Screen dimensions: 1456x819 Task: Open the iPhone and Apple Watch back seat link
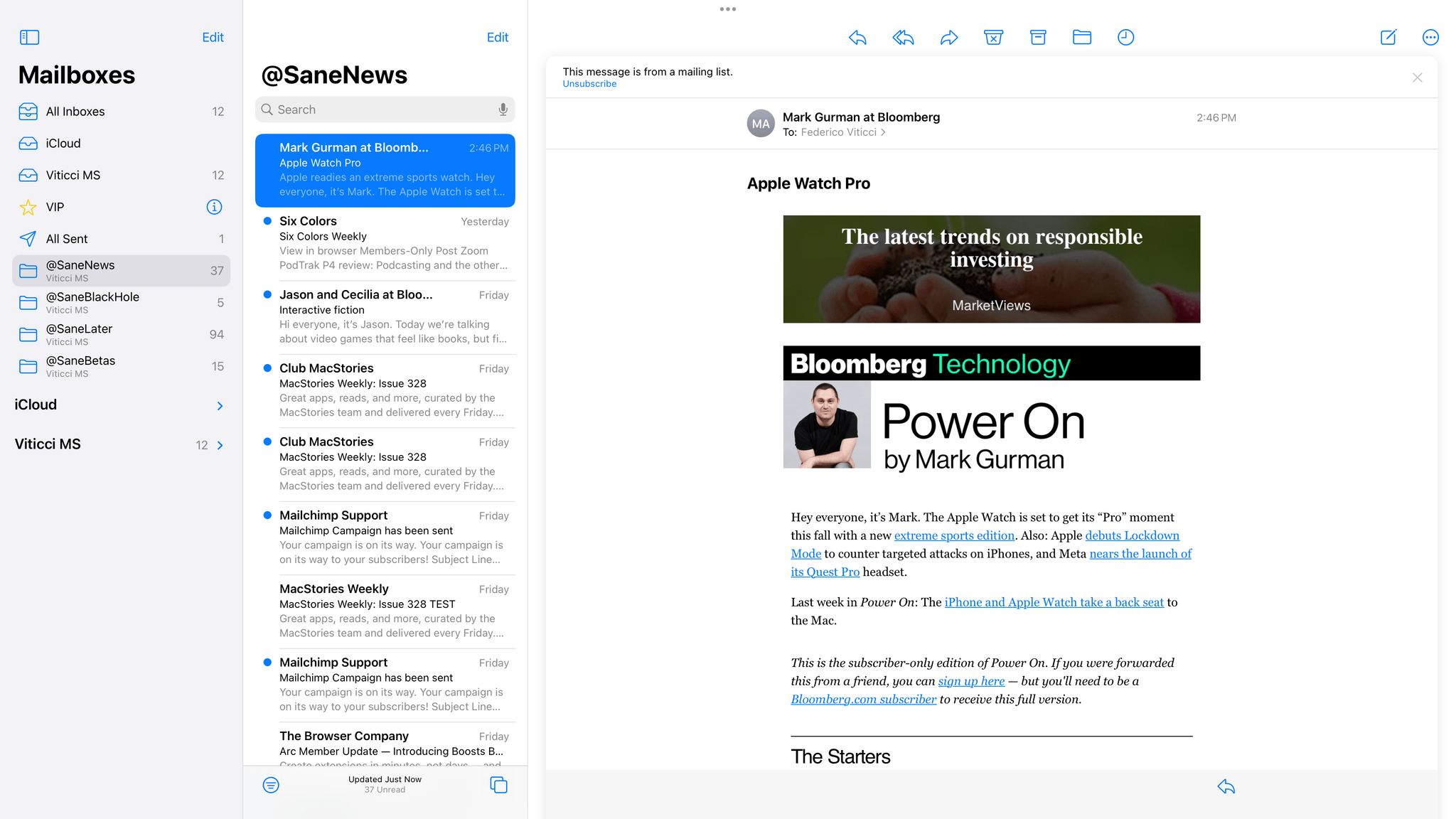1054,602
